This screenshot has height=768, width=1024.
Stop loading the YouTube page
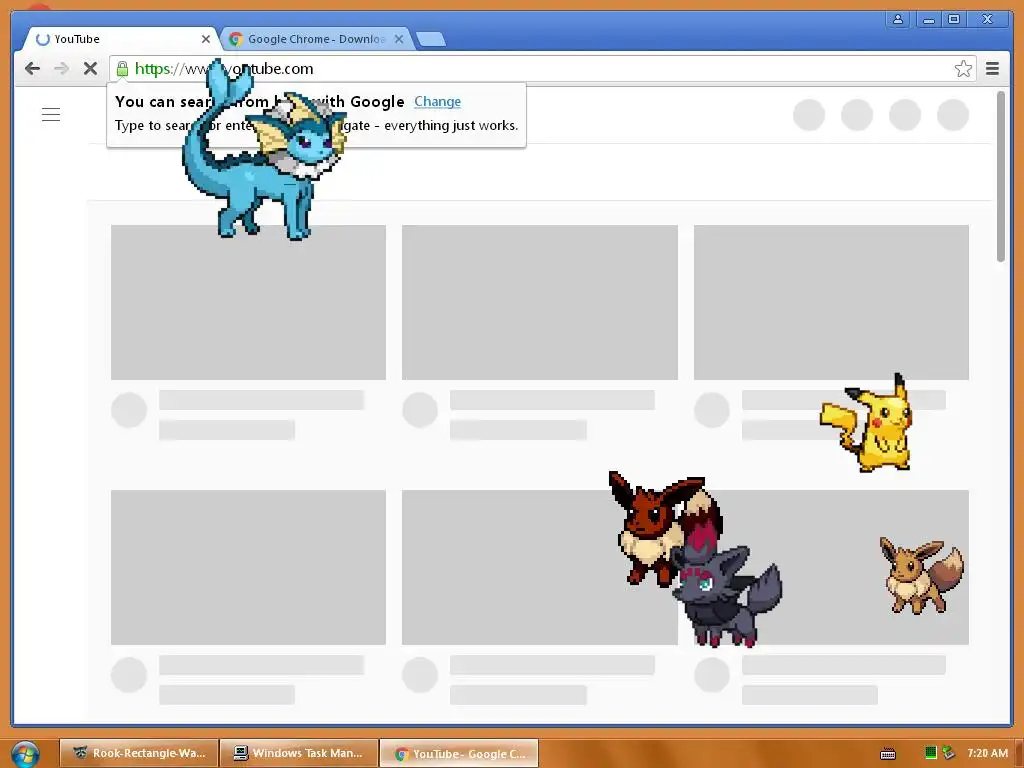[x=90, y=69]
